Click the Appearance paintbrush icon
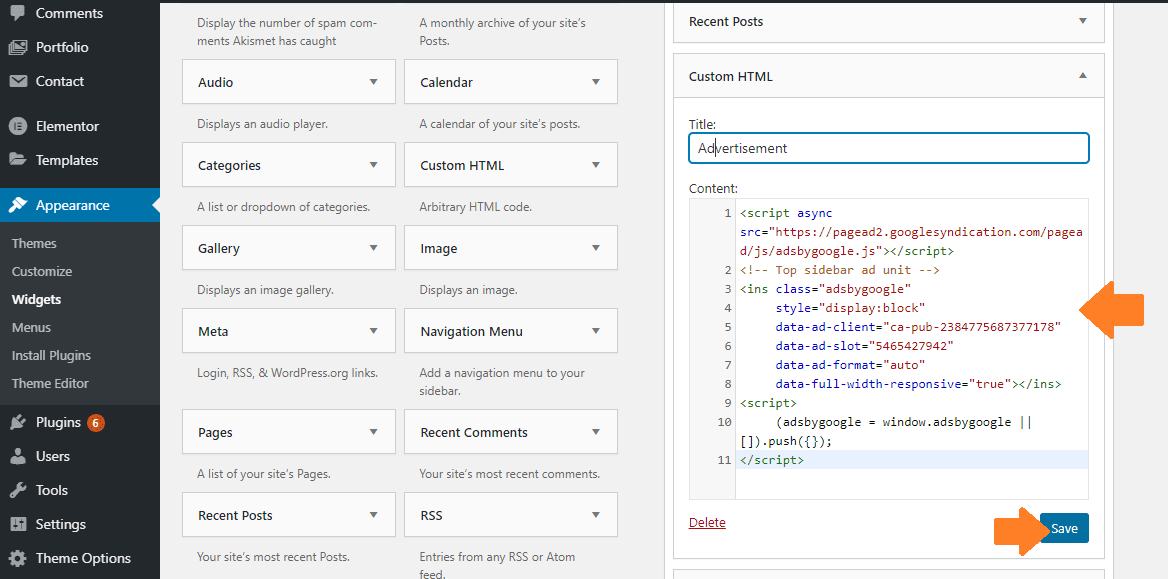The height and width of the screenshot is (579, 1168). pos(18,205)
